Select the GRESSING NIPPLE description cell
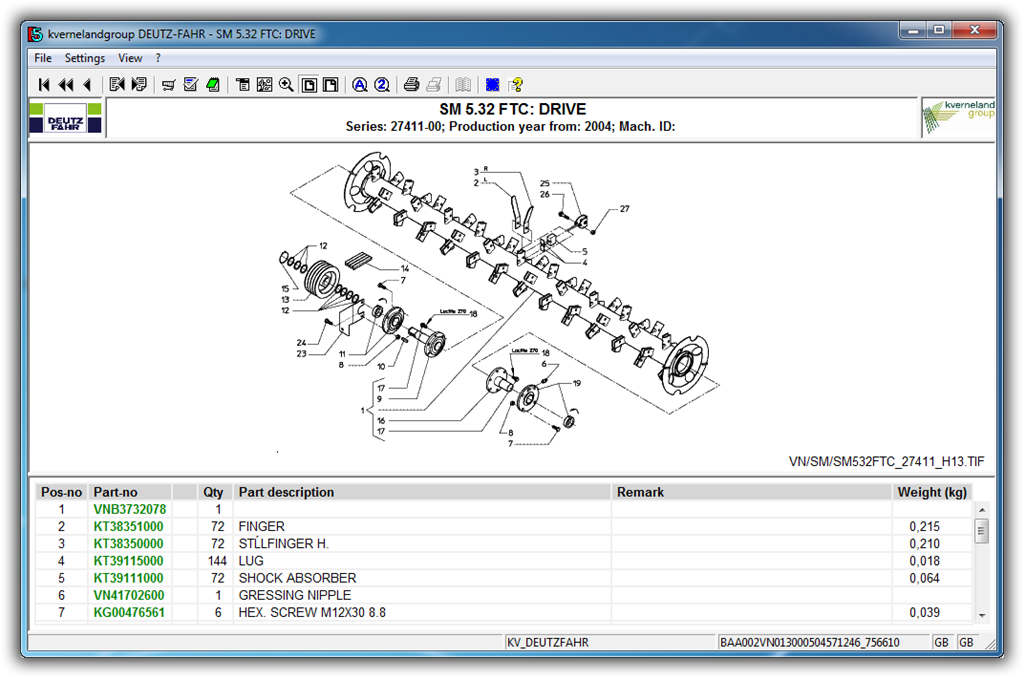 point(422,595)
